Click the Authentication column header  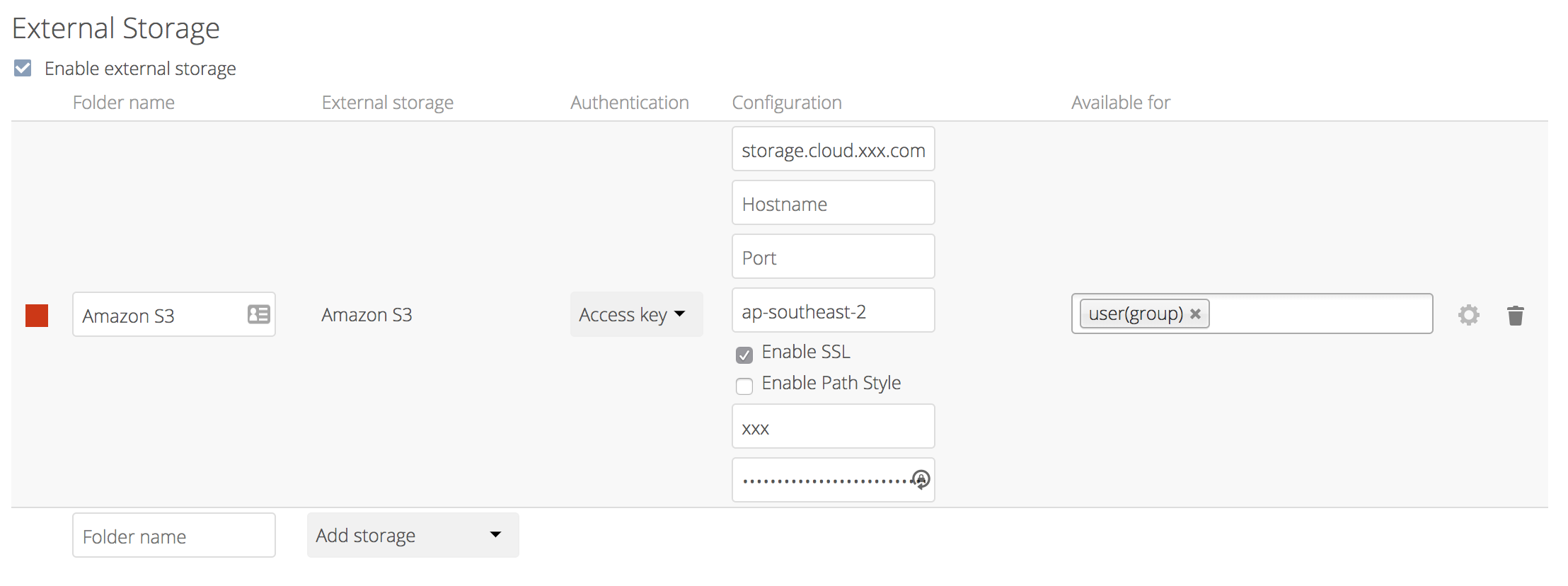pyautogui.click(x=629, y=103)
